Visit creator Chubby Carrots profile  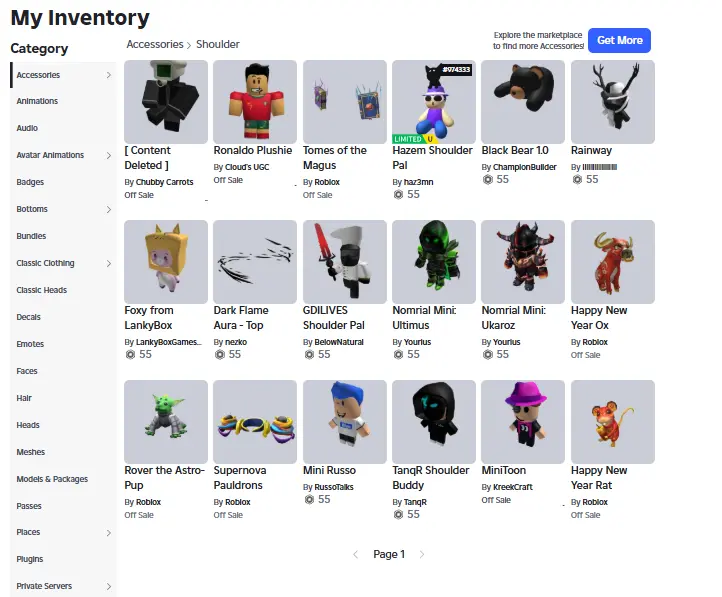pyautogui.click(x=164, y=182)
